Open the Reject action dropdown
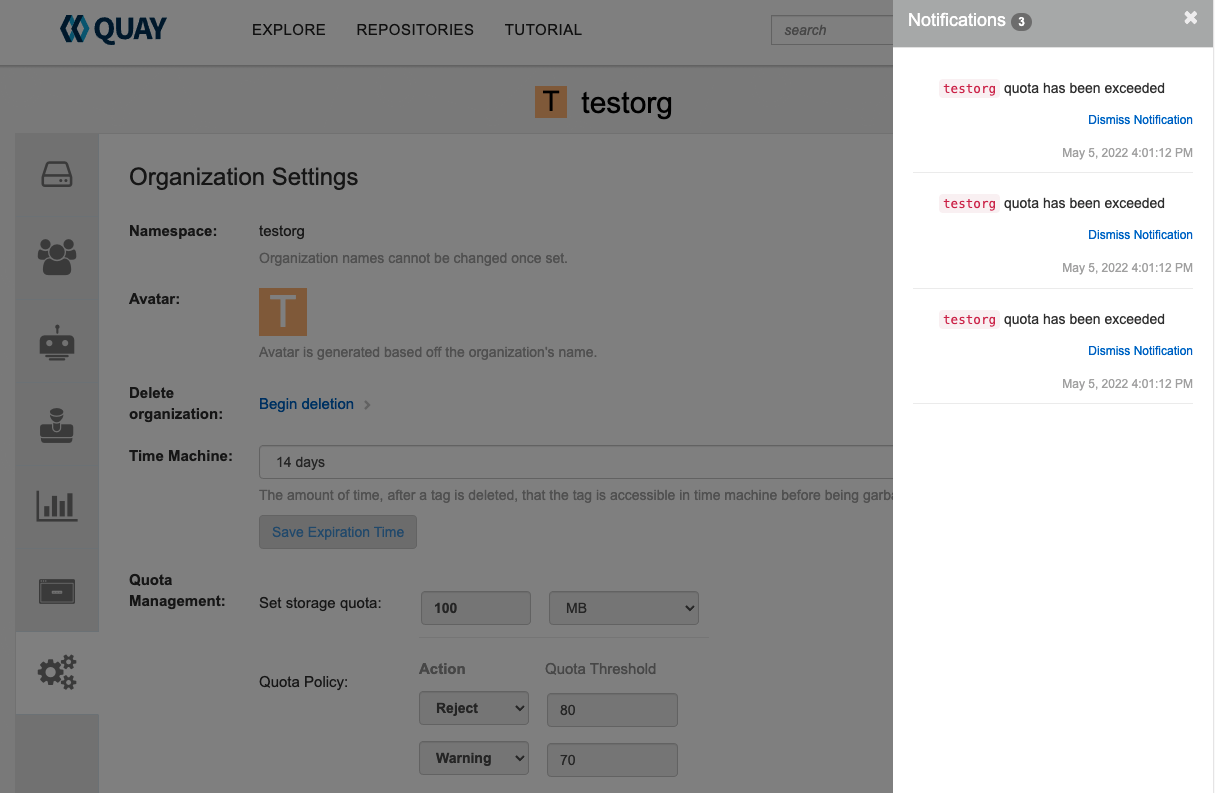 [x=473, y=708]
